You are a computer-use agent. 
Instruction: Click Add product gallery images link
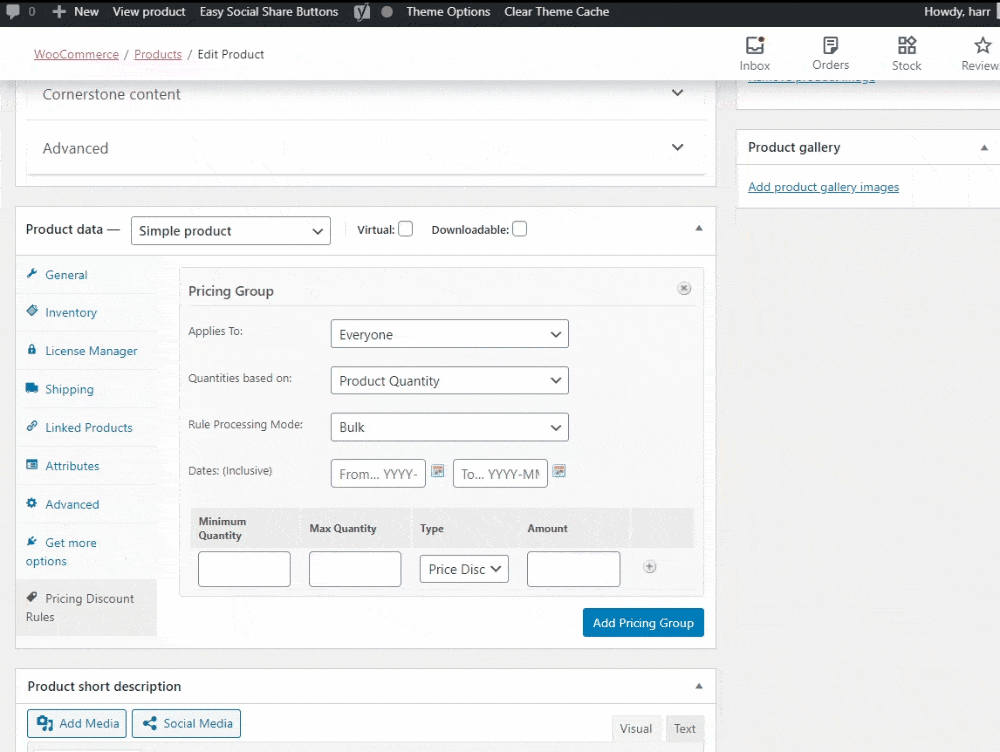coord(823,187)
